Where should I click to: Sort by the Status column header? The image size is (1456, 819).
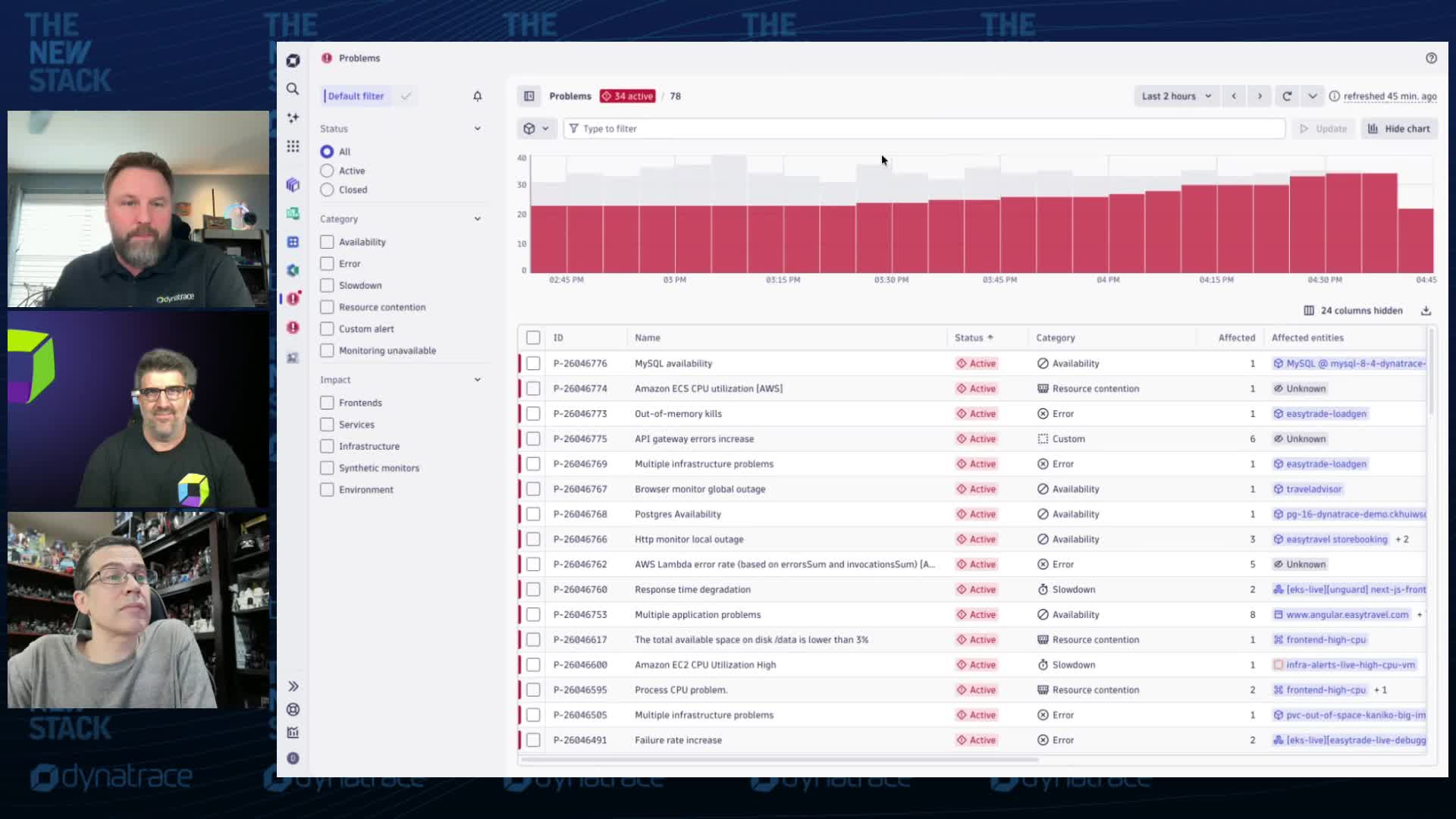tap(974, 338)
